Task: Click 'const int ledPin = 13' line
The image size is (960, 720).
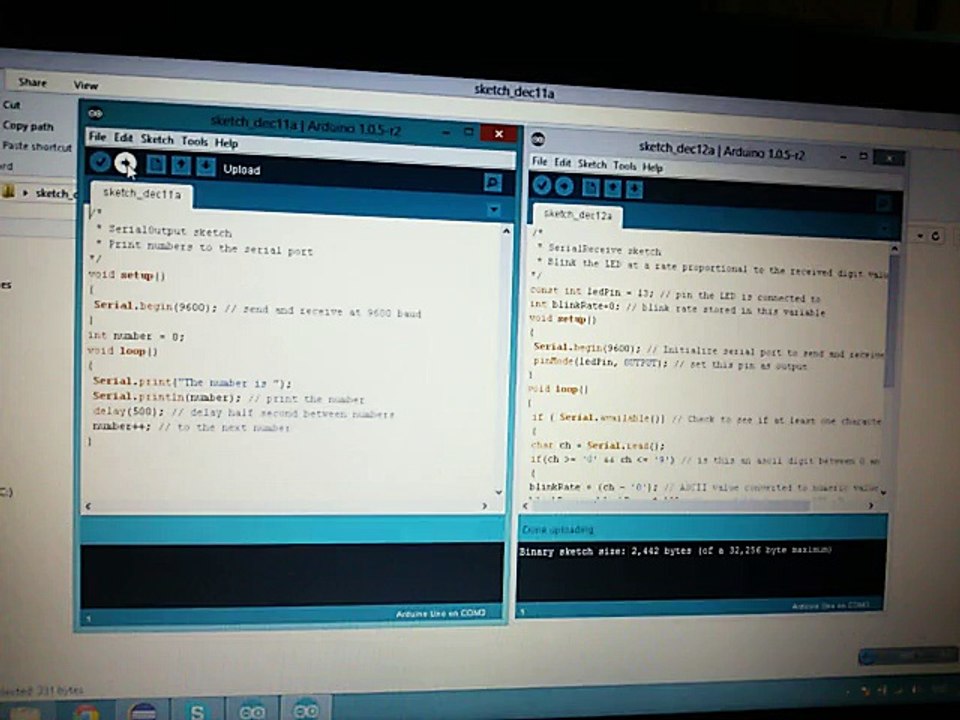Action: [x=675, y=294]
